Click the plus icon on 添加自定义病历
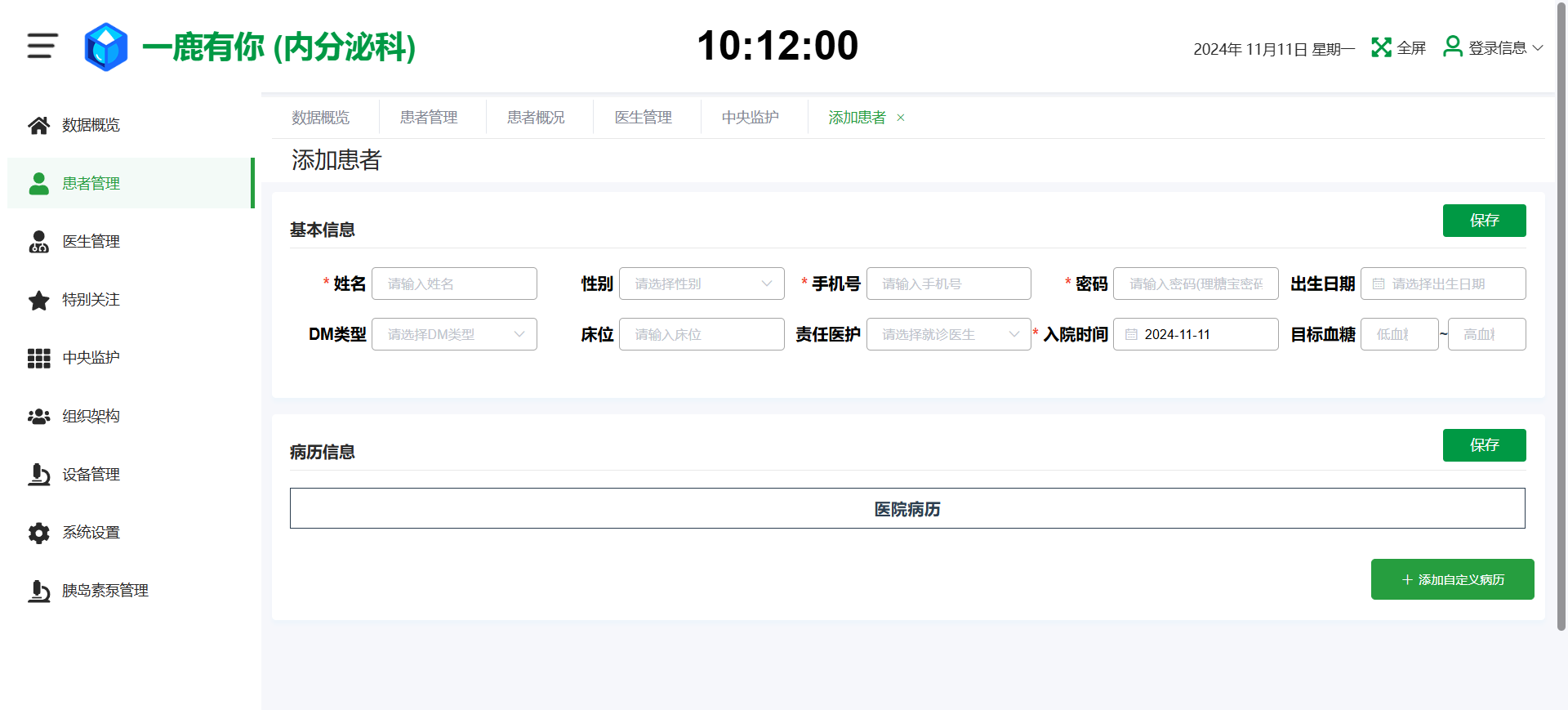The height and width of the screenshot is (710, 1568). [1407, 579]
